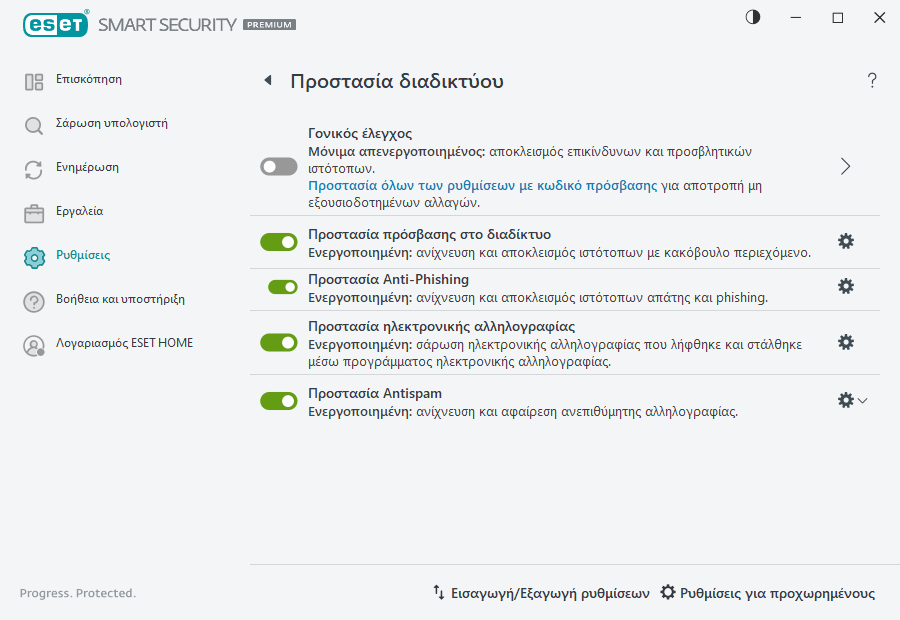Click the help question mark icon

click(871, 82)
